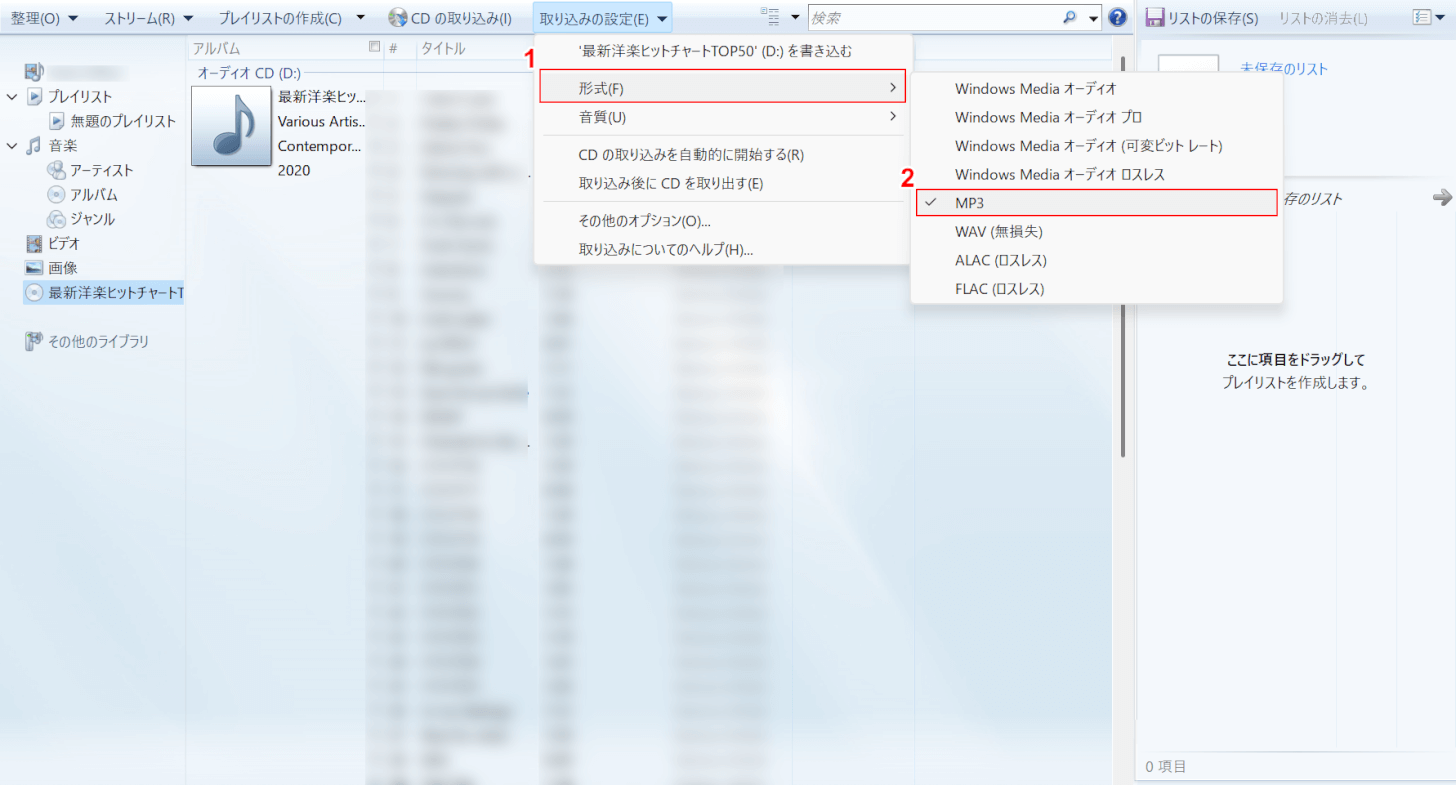Click the view options list icon

tap(770, 17)
